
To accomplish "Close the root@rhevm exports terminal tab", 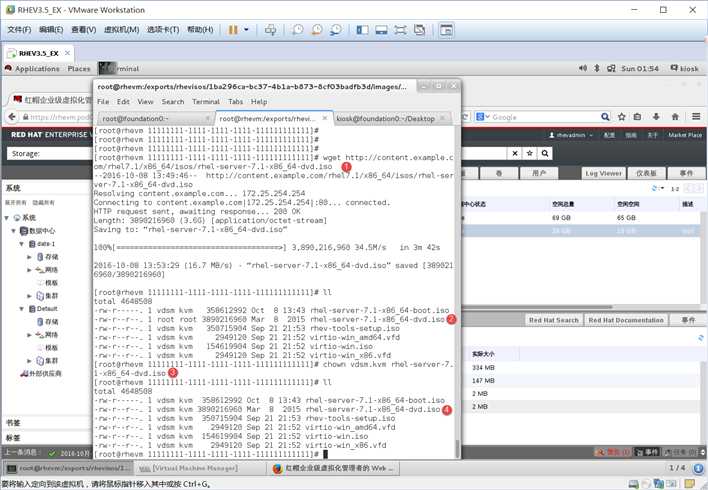I will [325, 118].
